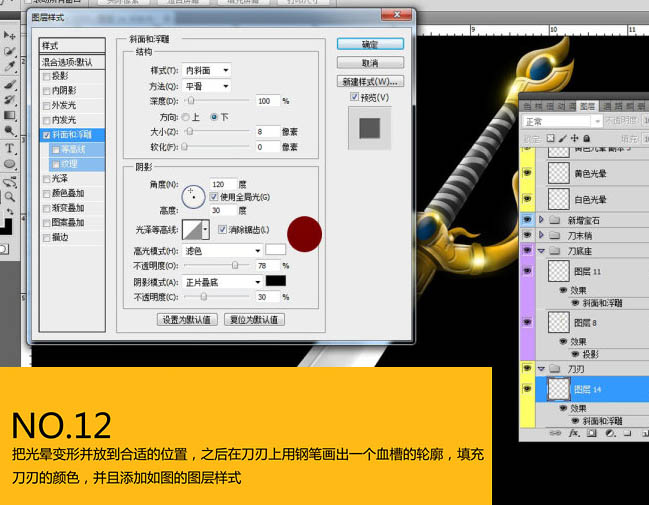Open the 高光模式 blend mode dropdown
Image resolution: width=649 pixels, height=505 pixels.
pyautogui.click(x=223, y=251)
